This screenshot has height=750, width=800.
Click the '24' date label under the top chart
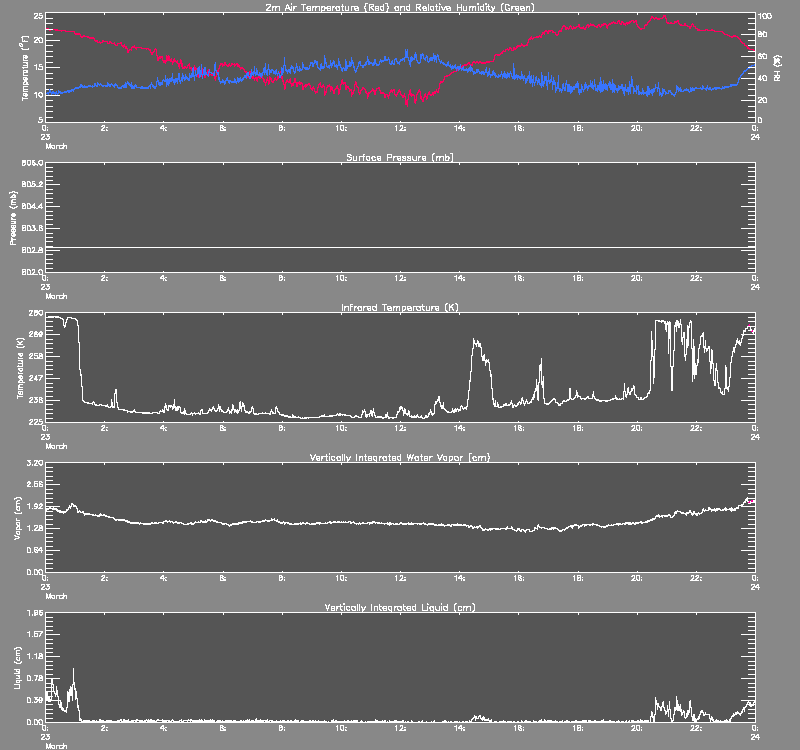pos(755,137)
